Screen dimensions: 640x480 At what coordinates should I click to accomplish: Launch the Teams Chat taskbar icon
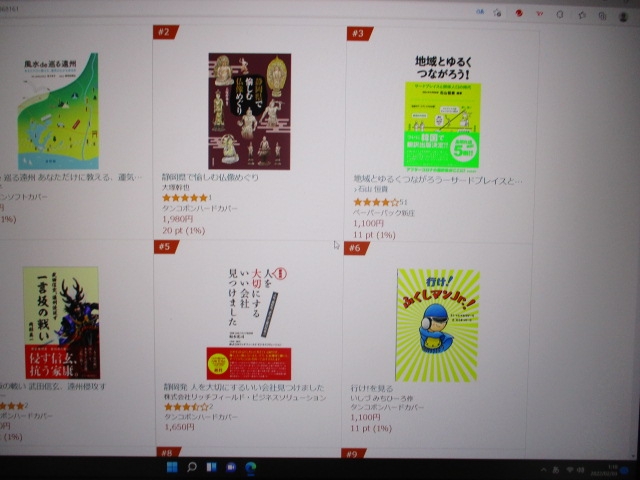click(x=231, y=467)
